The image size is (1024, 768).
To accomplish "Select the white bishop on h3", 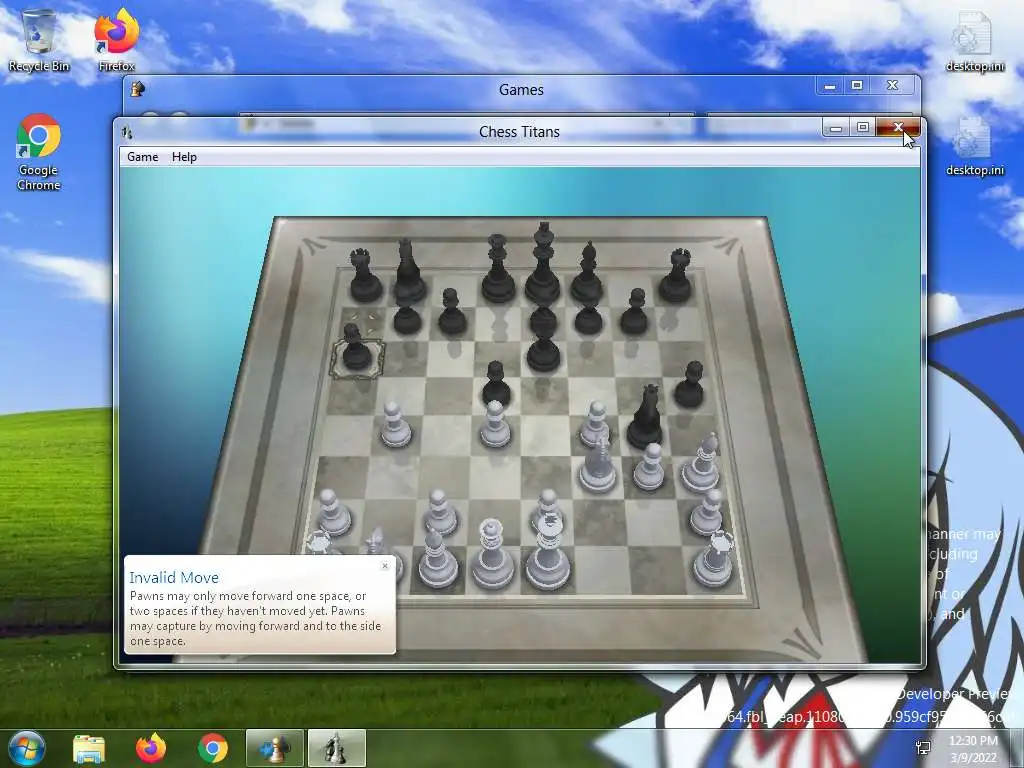I will [x=701, y=464].
